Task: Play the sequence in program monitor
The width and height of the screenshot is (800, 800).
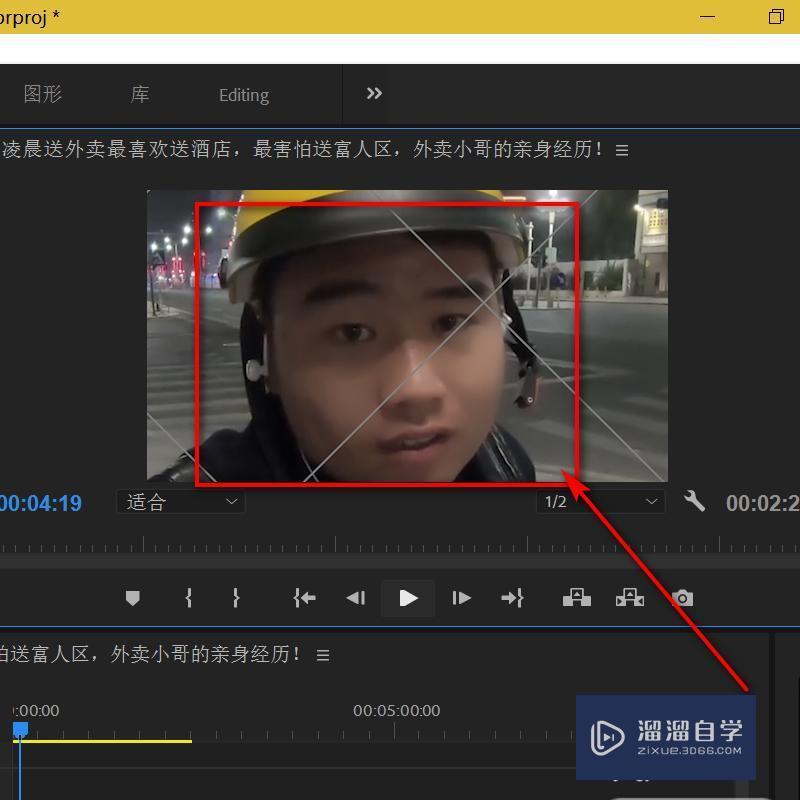Action: pyautogui.click(x=408, y=598)
